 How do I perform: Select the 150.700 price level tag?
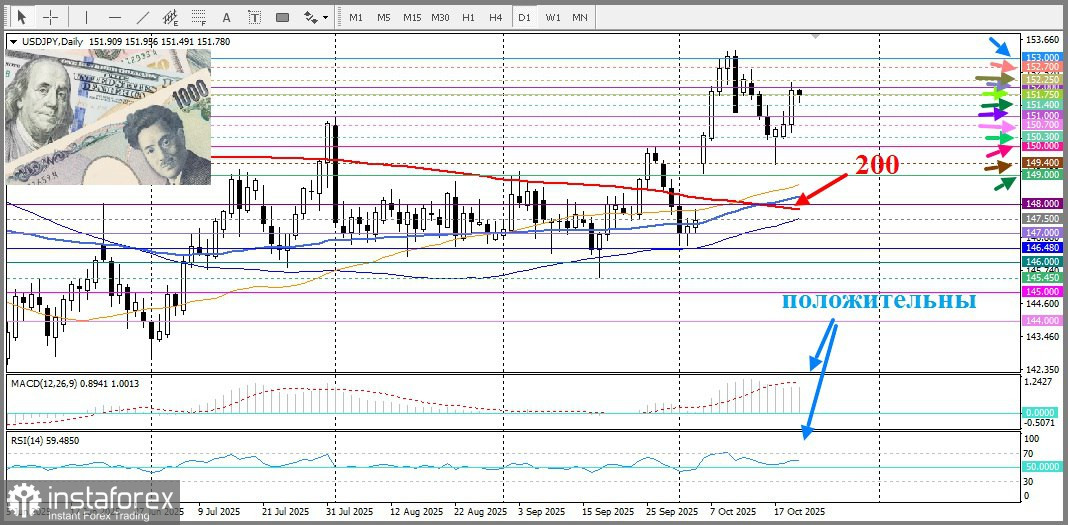coord(1041,125)
